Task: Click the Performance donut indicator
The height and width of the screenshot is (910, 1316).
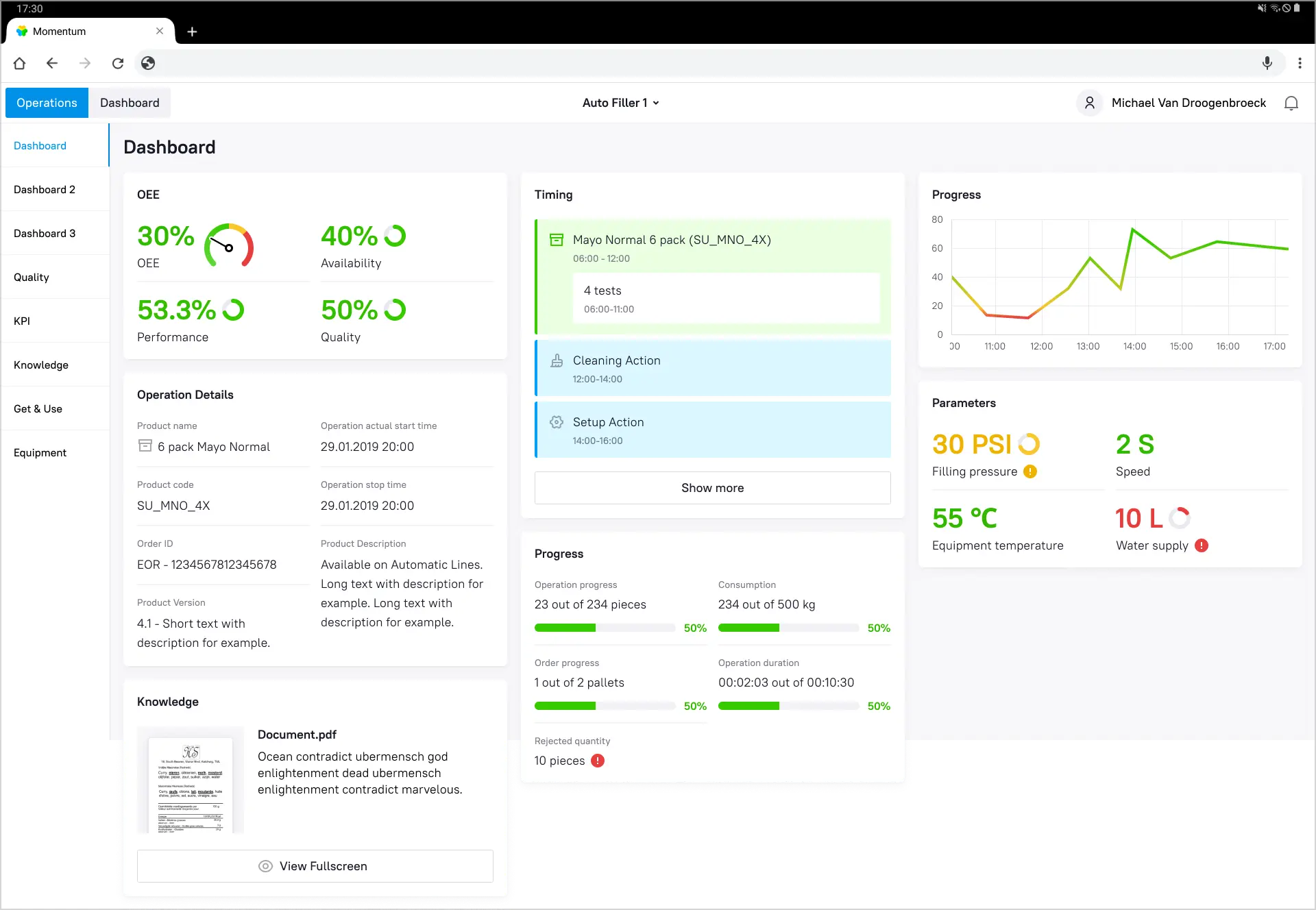Action: 233,310
